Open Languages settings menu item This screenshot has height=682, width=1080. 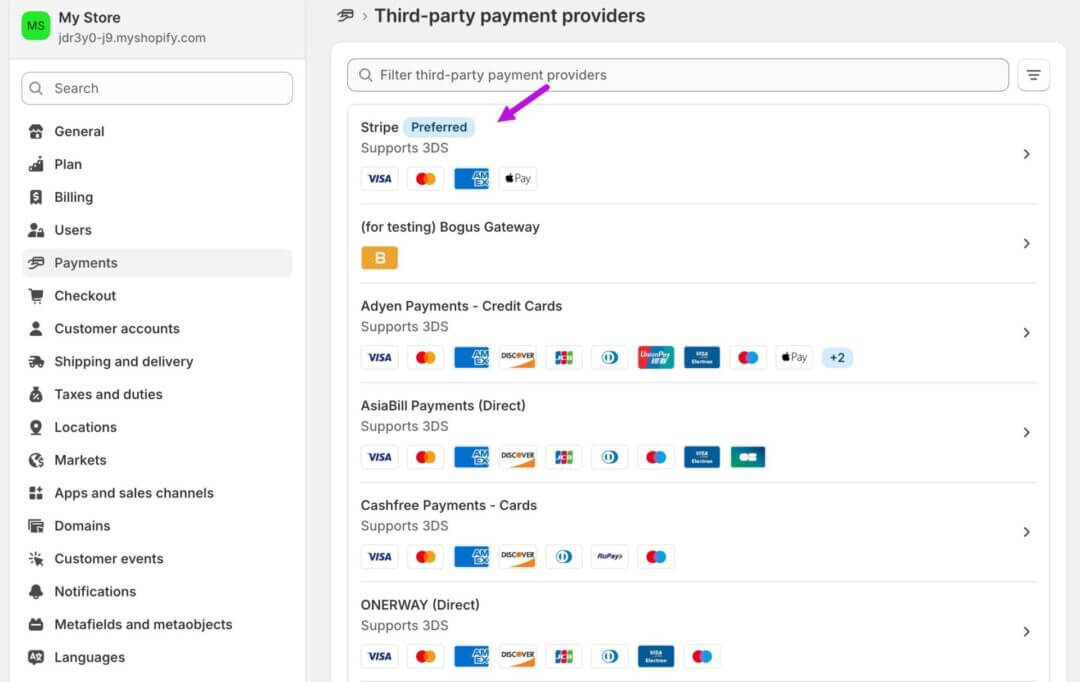click(157, 658)
